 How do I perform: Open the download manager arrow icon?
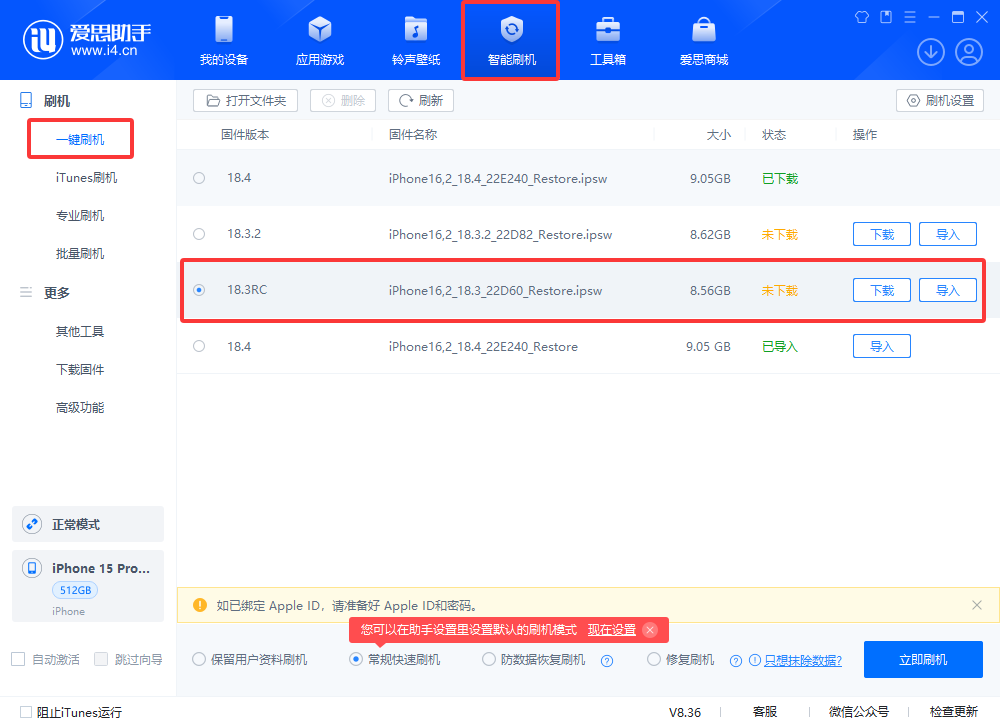(x=931, y=52)
